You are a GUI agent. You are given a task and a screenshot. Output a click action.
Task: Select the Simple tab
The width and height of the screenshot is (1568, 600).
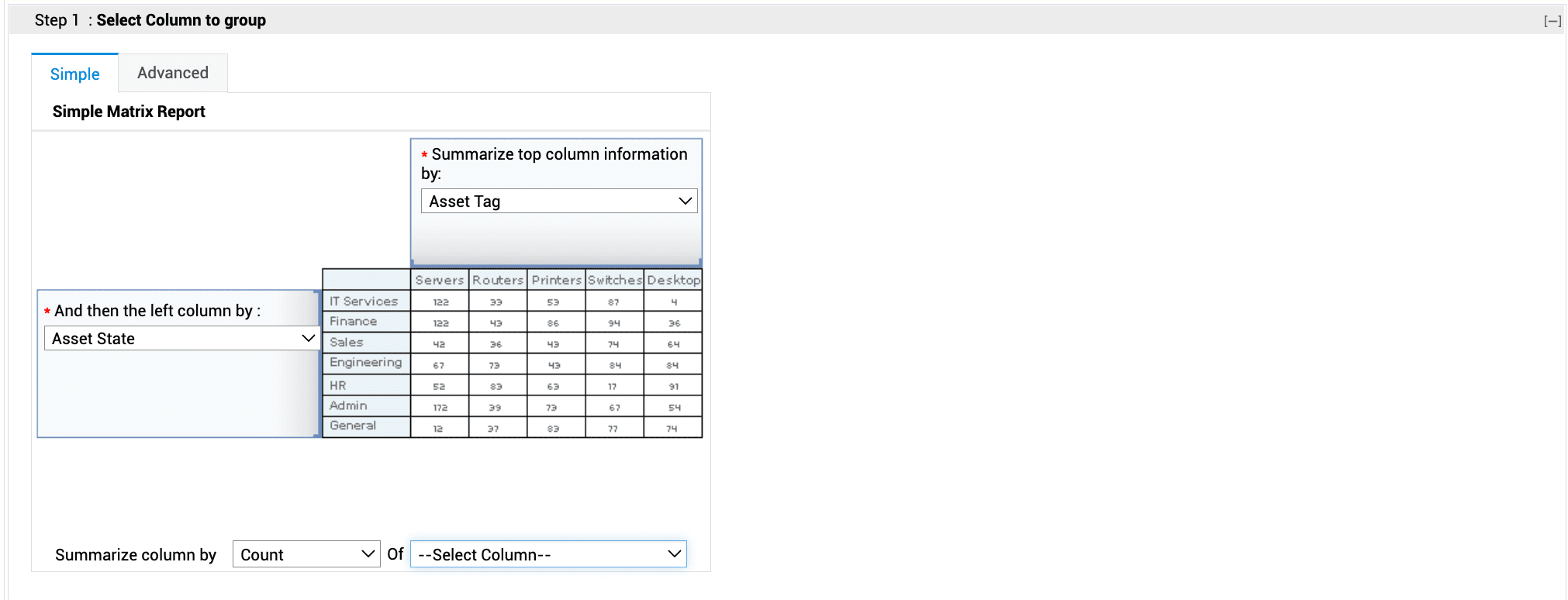pos(75,74)
